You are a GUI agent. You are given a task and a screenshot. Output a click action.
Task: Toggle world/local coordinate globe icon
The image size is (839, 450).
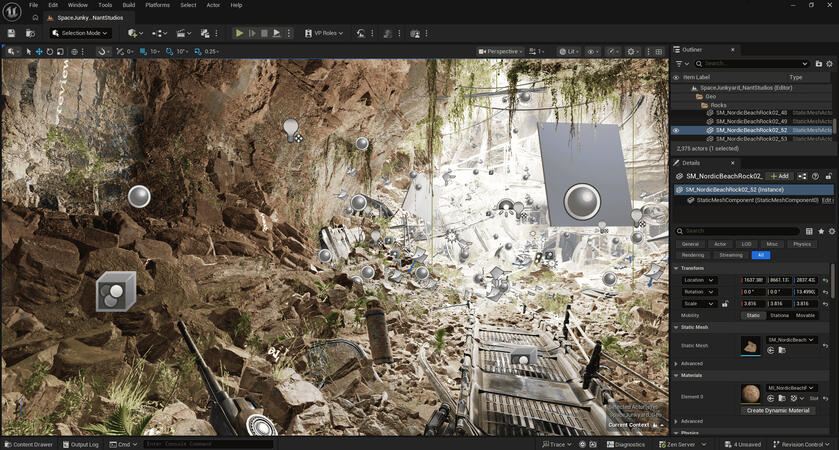(x=74, y=52)
